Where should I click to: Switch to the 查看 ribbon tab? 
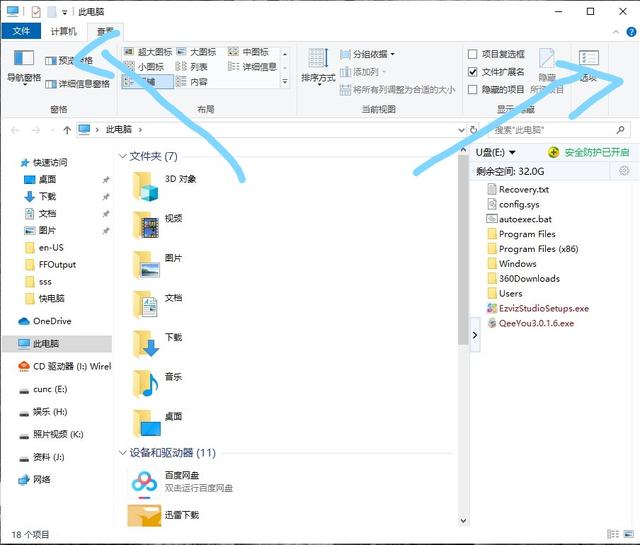tap(105, 31)
